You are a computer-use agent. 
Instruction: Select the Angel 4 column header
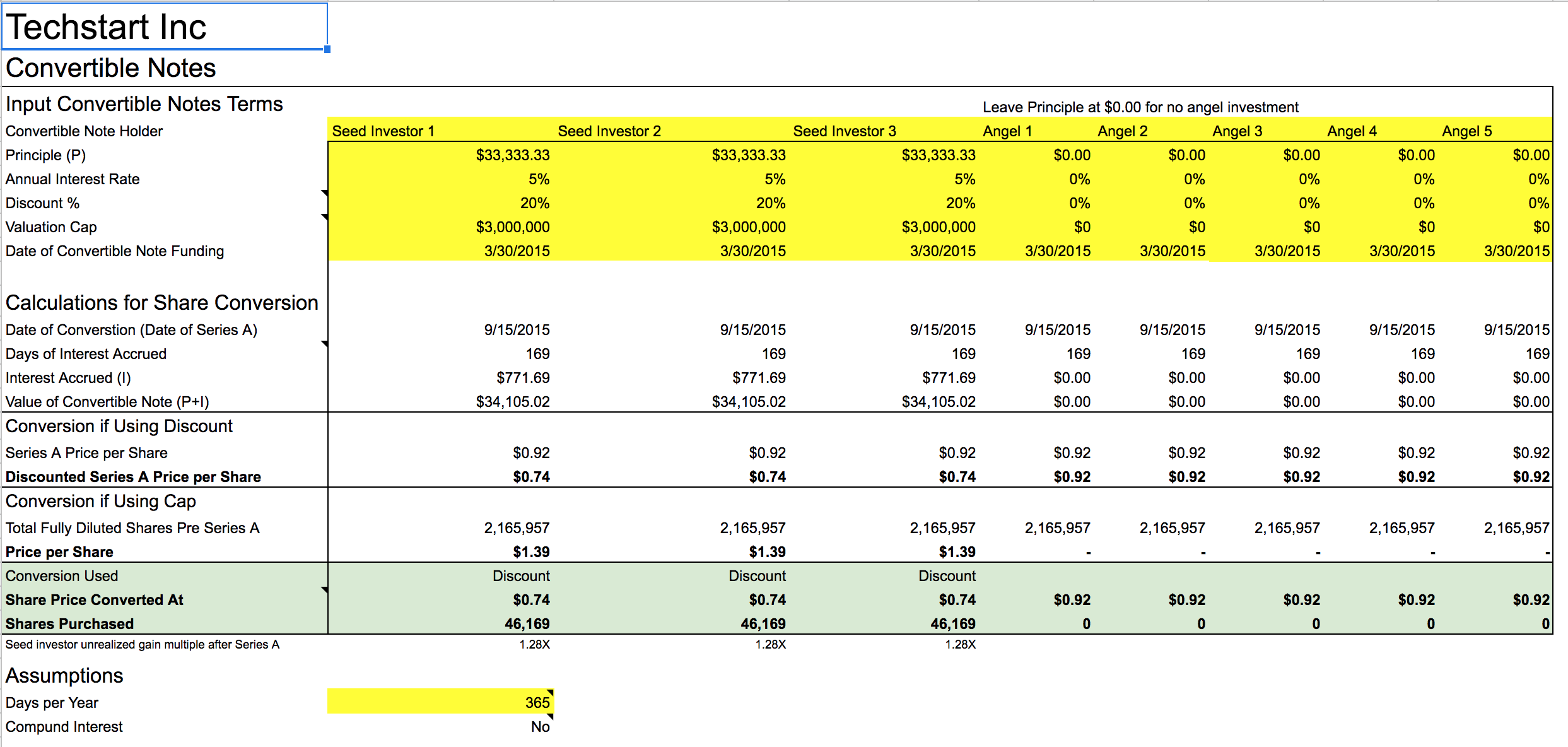click(x=1352, y=131)
